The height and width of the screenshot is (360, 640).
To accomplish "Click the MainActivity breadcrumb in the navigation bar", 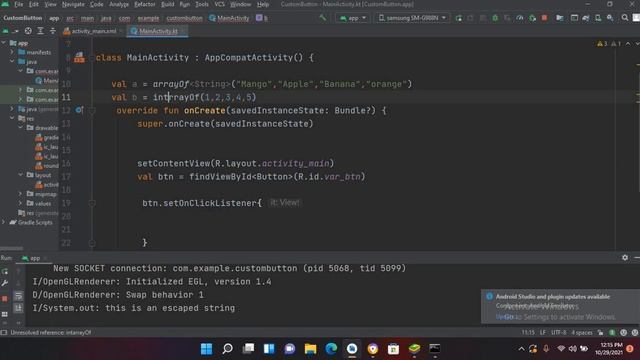I will coord(229,18).
